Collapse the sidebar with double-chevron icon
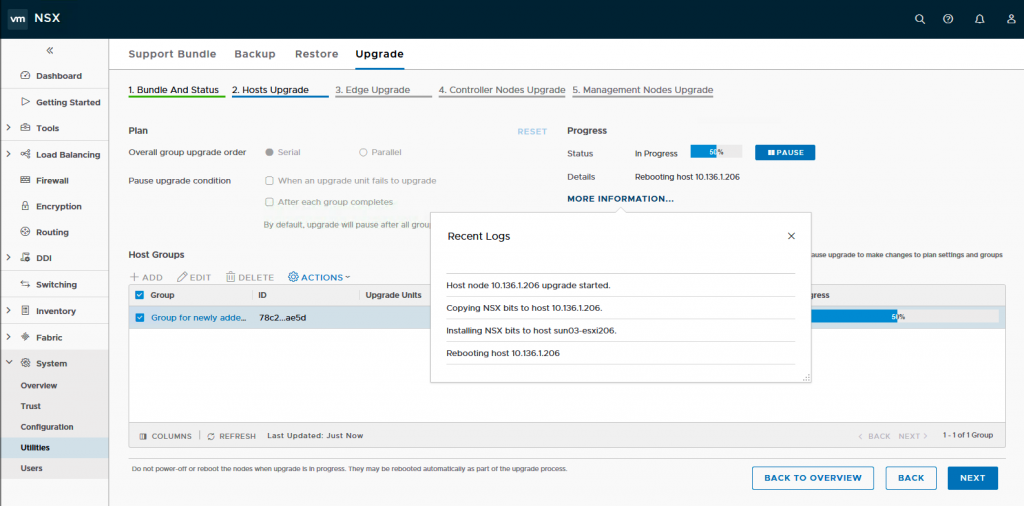 coord(50,50)
